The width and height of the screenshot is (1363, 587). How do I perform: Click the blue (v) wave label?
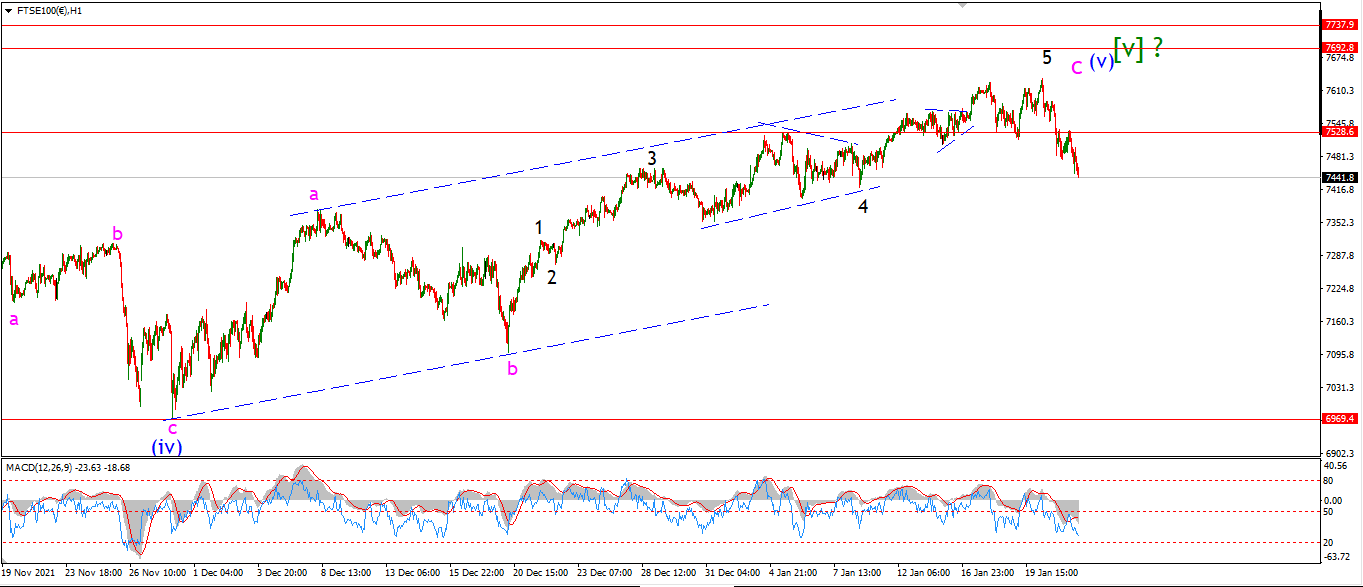click(x=1101, y=61)
